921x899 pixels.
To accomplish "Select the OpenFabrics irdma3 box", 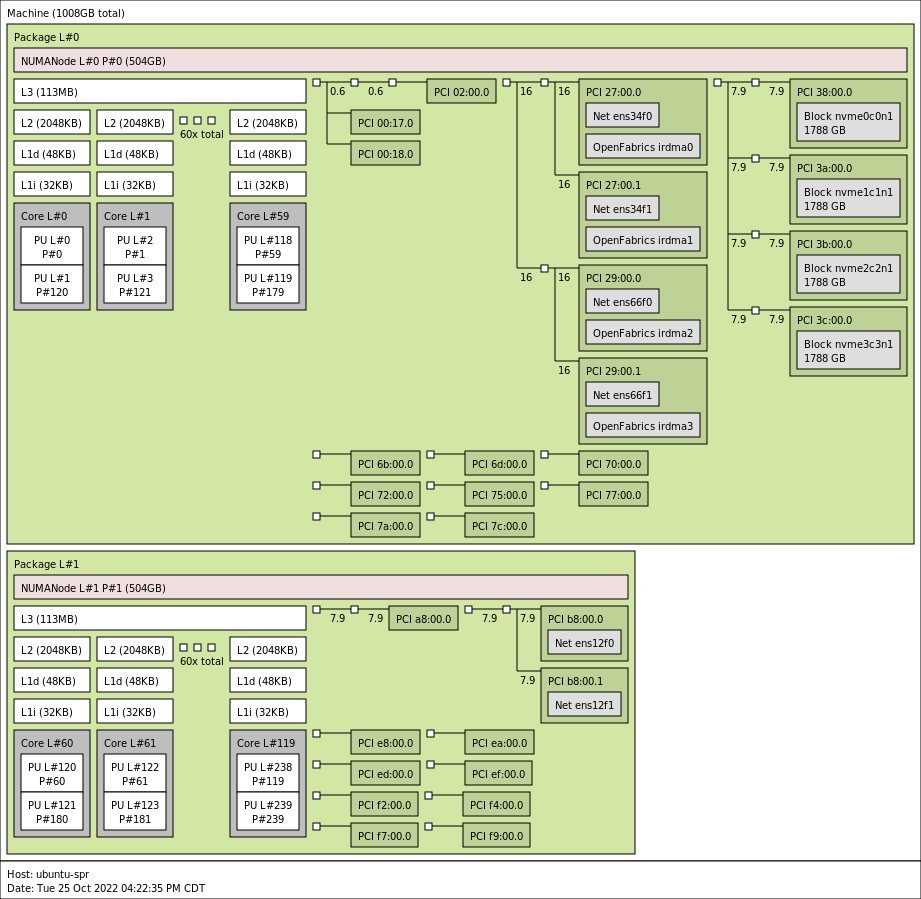I will (x=642, y=425).
